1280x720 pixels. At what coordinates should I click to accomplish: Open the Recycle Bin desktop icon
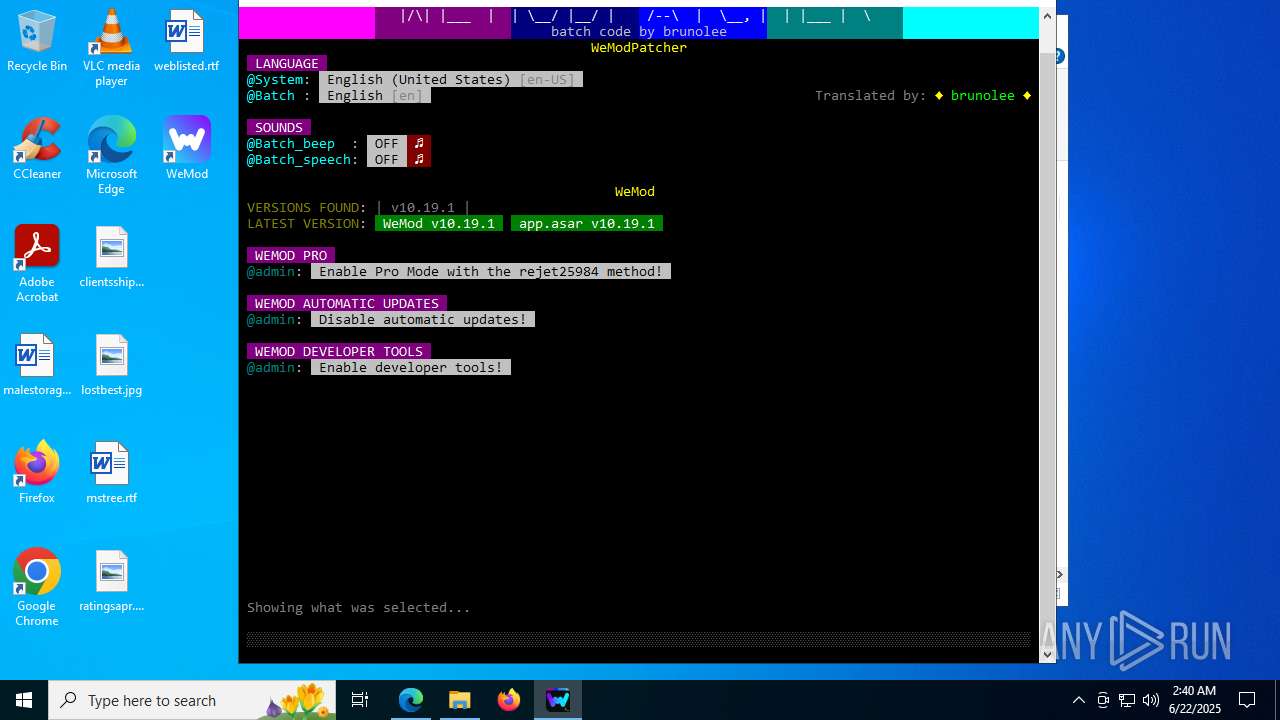37,41
